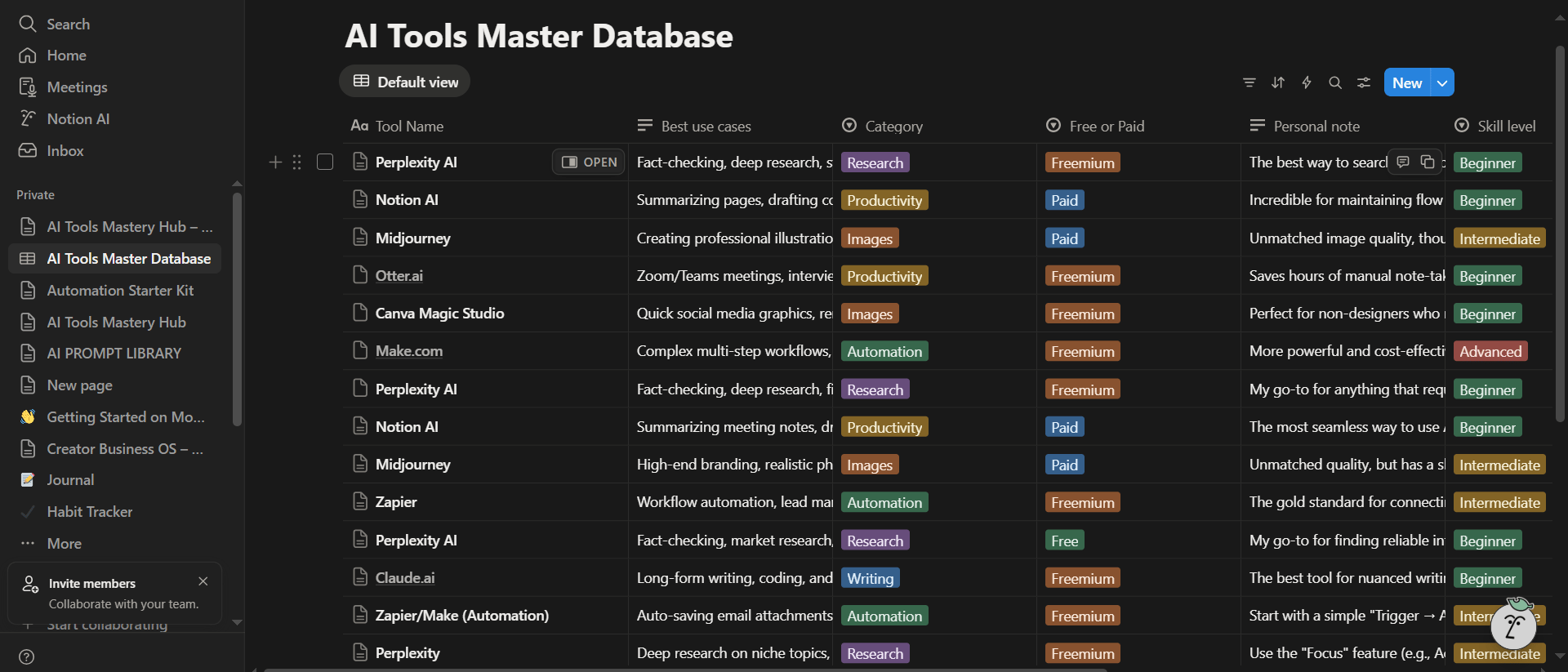The image size is (1568, 672).
Task: Click the help question mark icon
Action: pyautogui.click(x=26, y=656)
